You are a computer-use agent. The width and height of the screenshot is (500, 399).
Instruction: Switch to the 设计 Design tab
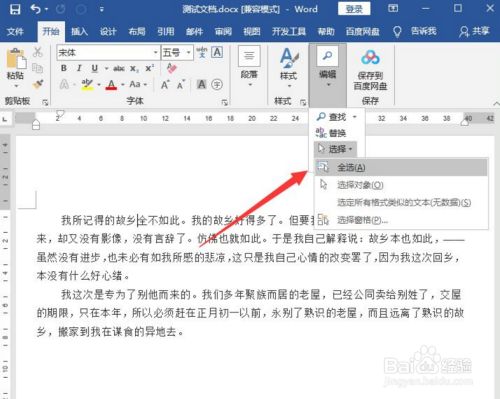108,32
